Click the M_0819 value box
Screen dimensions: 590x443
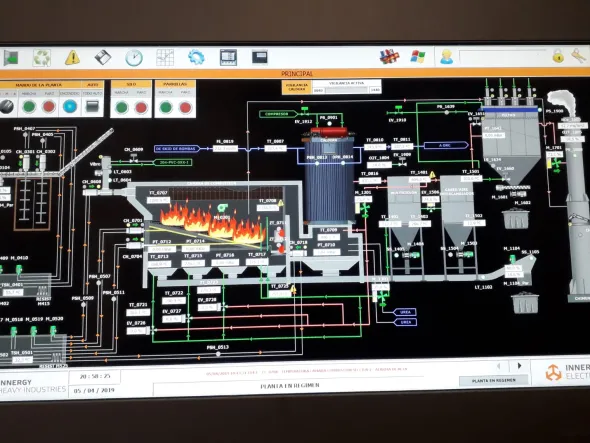225,149
